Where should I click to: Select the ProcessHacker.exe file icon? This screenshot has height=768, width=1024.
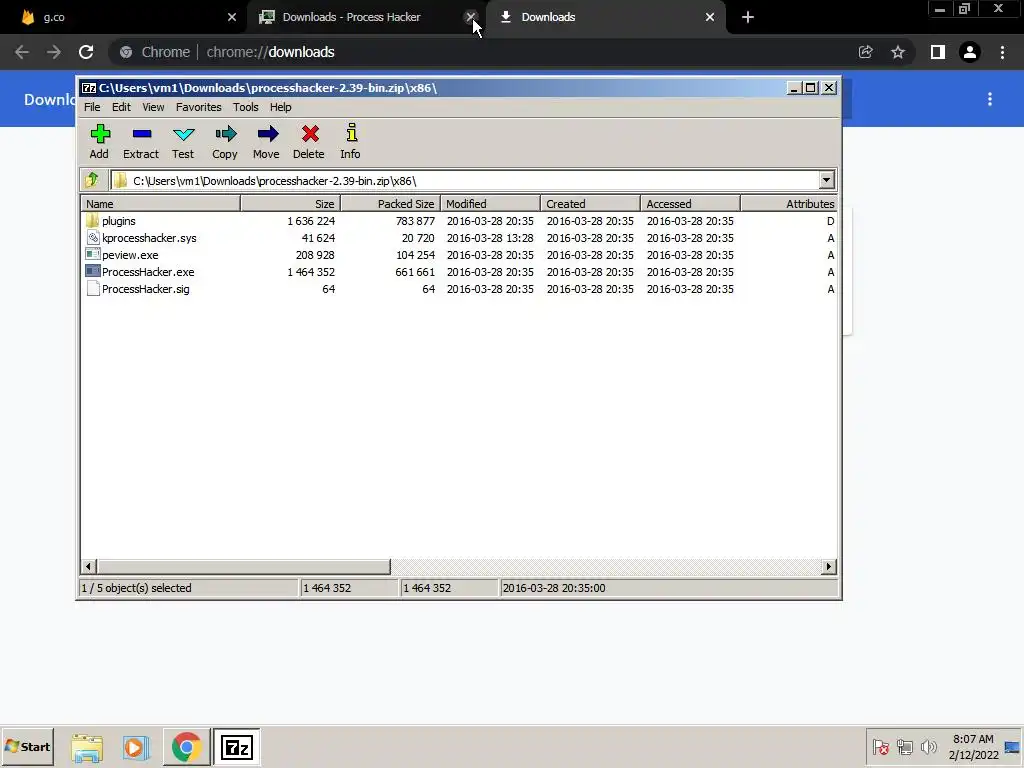(x=93, y=272)
